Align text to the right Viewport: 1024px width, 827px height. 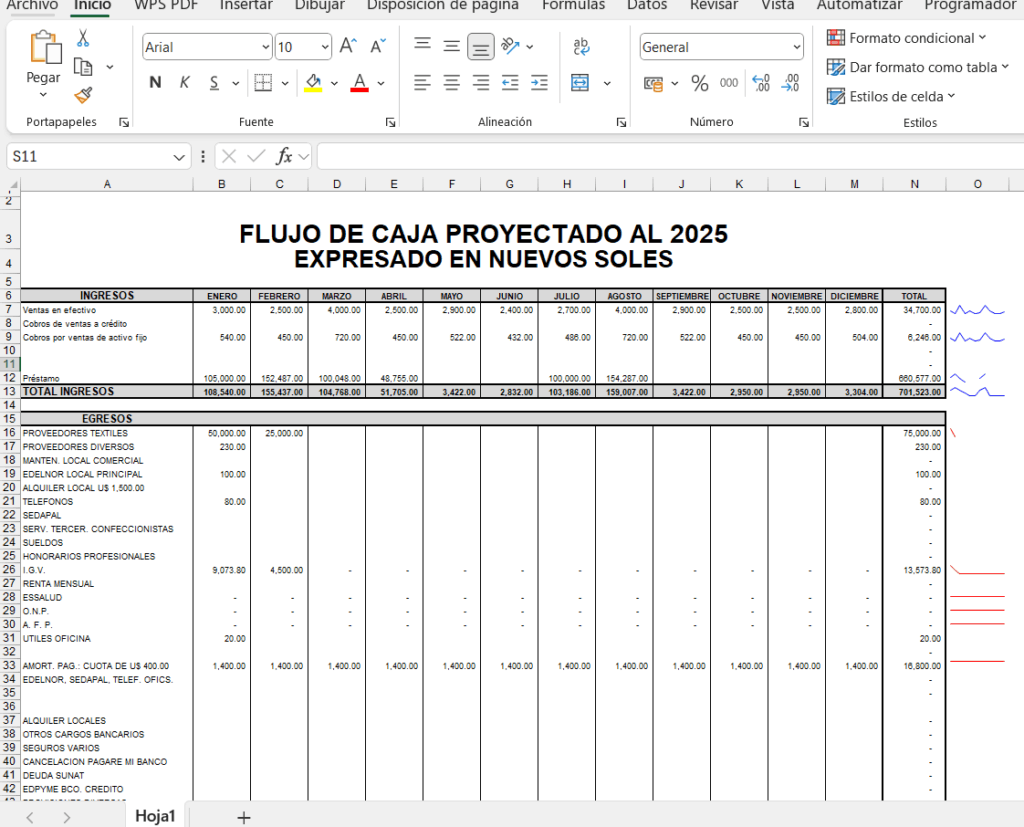click(481, 83)
